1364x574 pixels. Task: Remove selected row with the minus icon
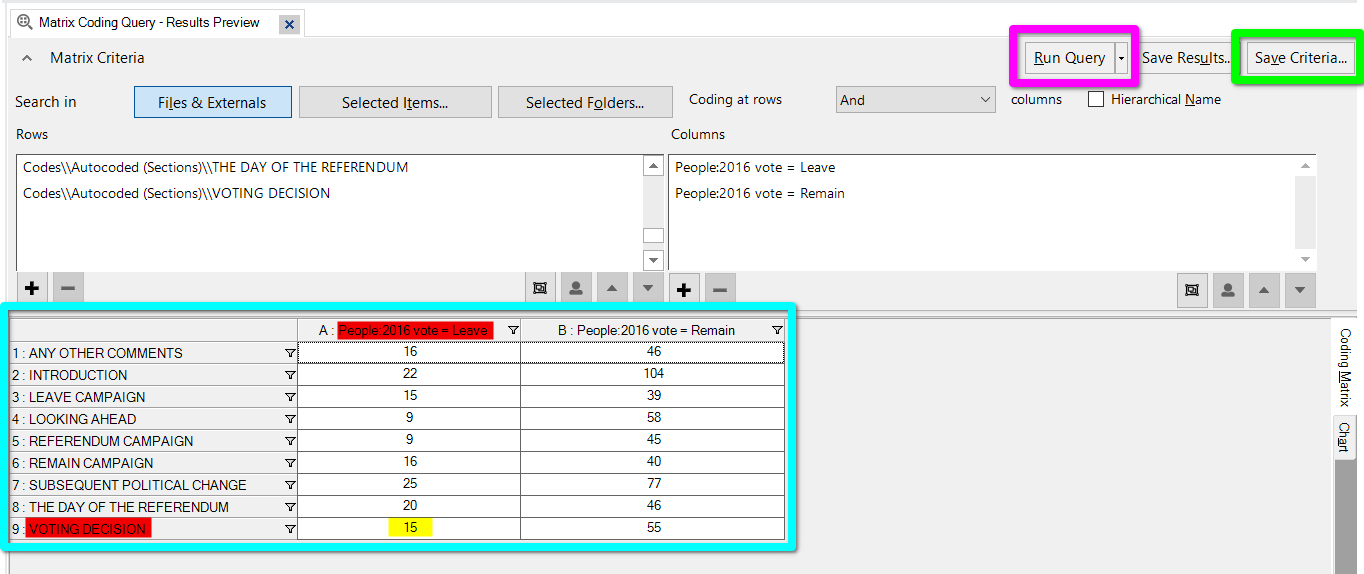tap(68, 288)
